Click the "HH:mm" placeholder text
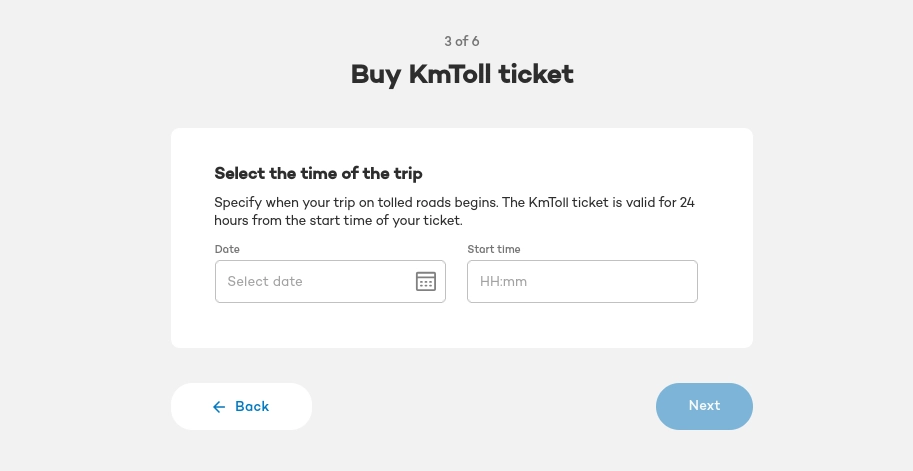Image resolution: width=913 pixels, height=471 pixels. click(503, 281)
